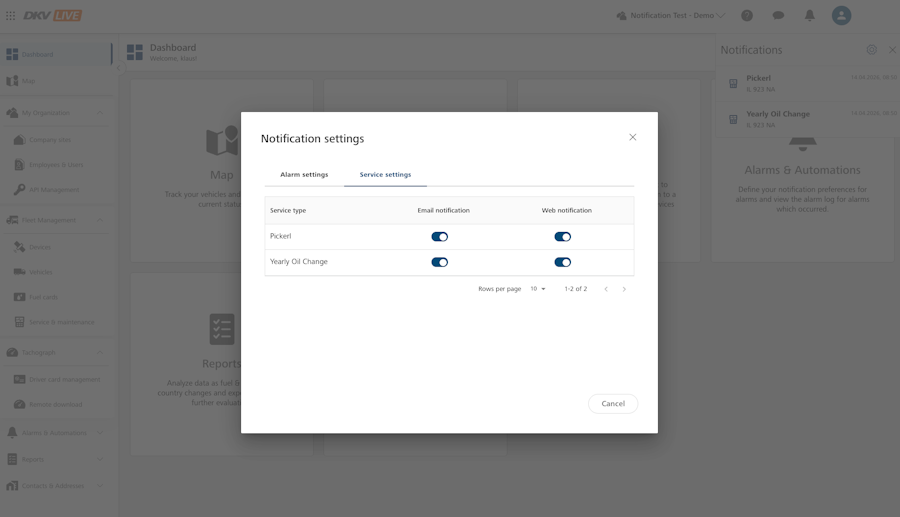Viewport: 900px width, 517px height.
Task: Toggle Pickerl email notification switch
Action: [x=440, y=236]
